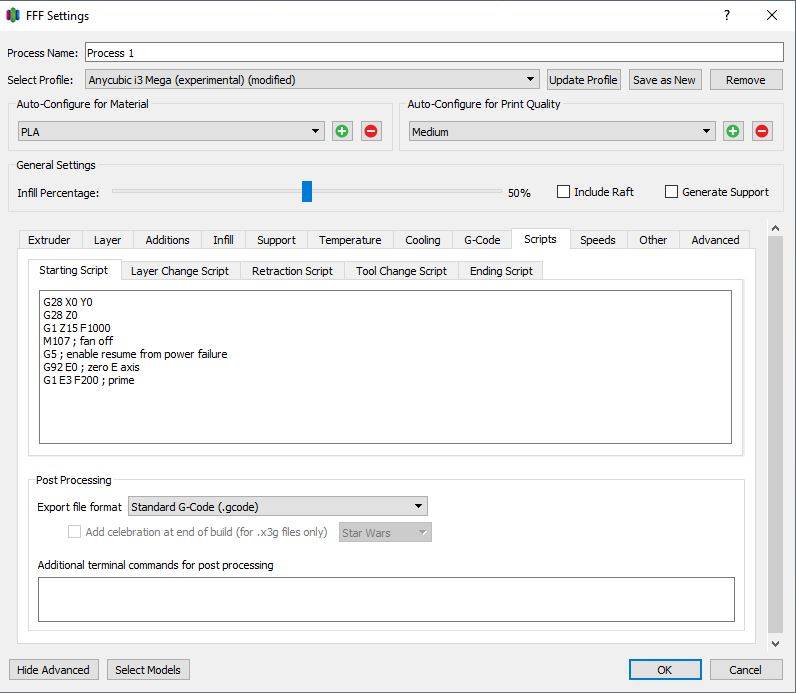Viewport: 796px width, 693px height.
Task: Click the help question mark in title bar
Action: click(x=727, y=15)
